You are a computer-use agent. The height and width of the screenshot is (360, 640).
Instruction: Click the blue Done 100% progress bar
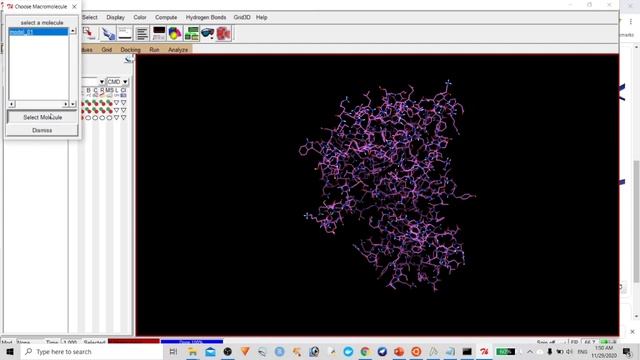point(192,341)
